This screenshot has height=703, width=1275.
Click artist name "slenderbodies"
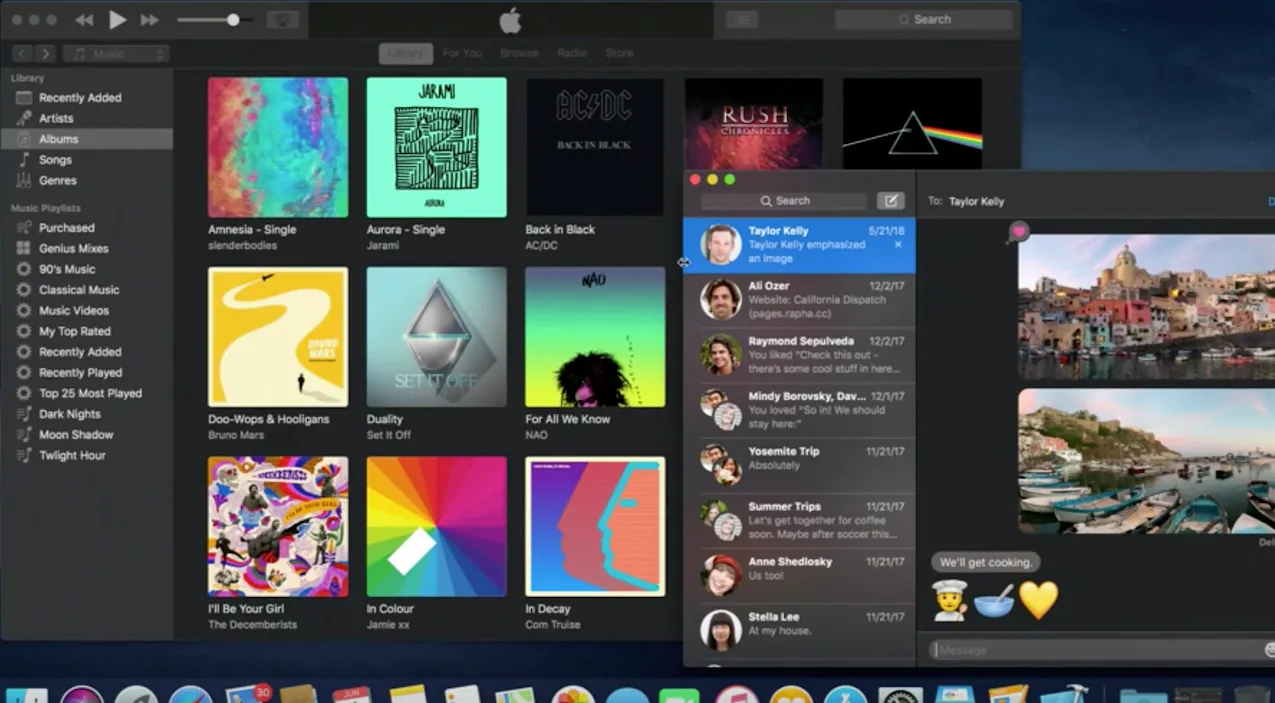click(242, 245)
